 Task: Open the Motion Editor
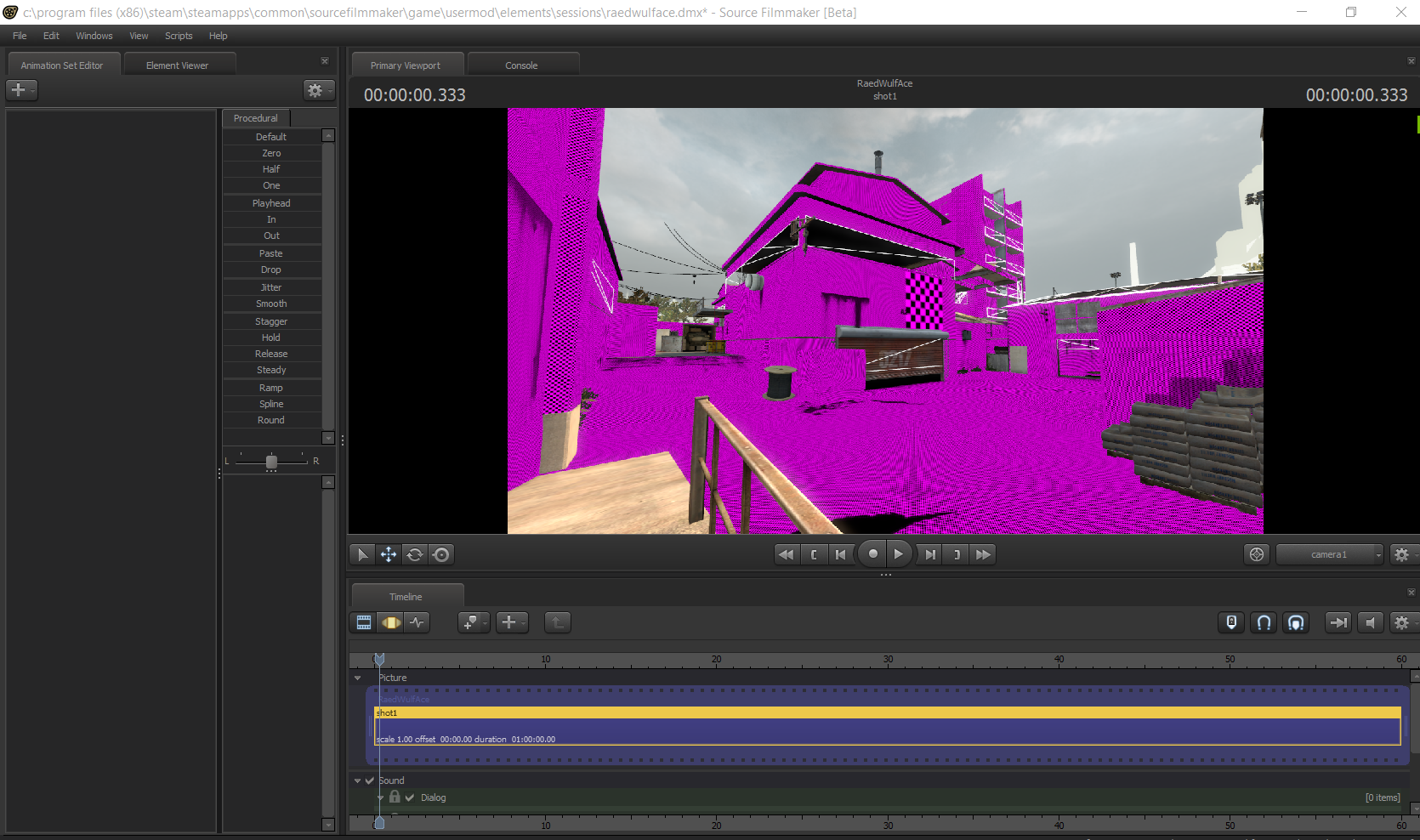click(390, 622)
